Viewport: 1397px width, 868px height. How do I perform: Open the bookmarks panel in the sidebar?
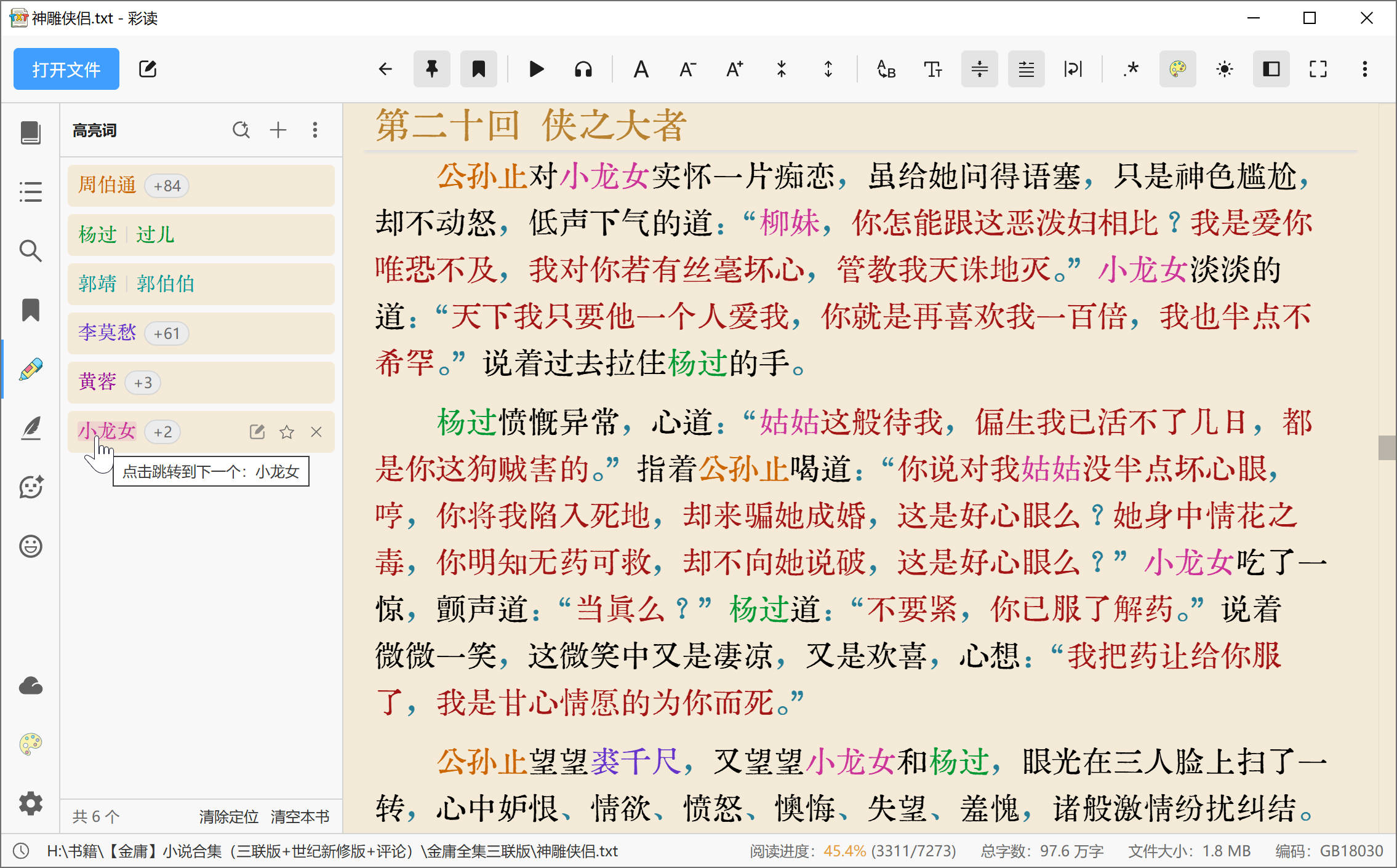click(x=31, y=310)
